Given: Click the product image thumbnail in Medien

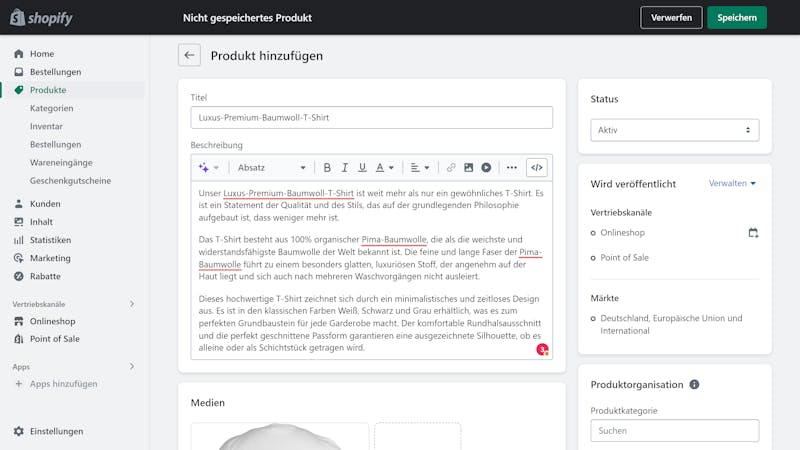Looking at the screenshot, I should tap(280, 436).
